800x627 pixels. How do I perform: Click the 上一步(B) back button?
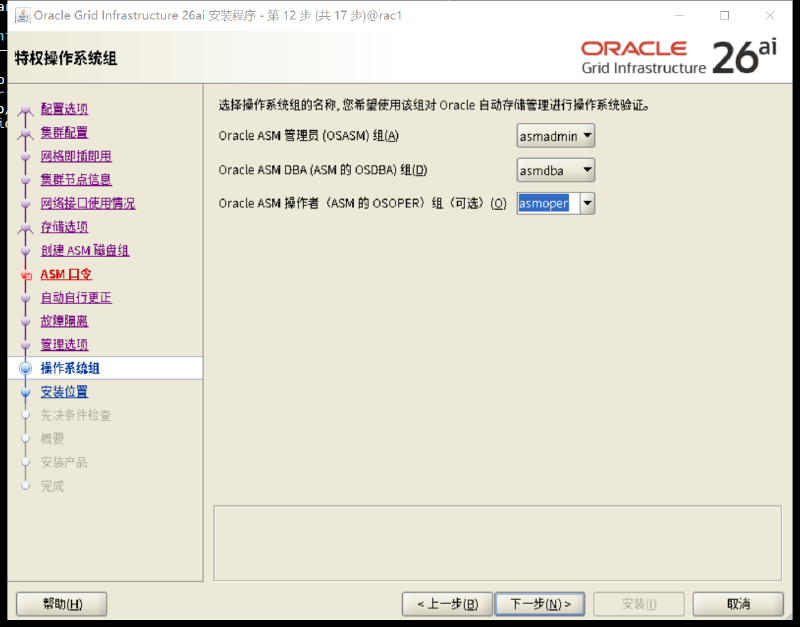click(x=447, y=604)
